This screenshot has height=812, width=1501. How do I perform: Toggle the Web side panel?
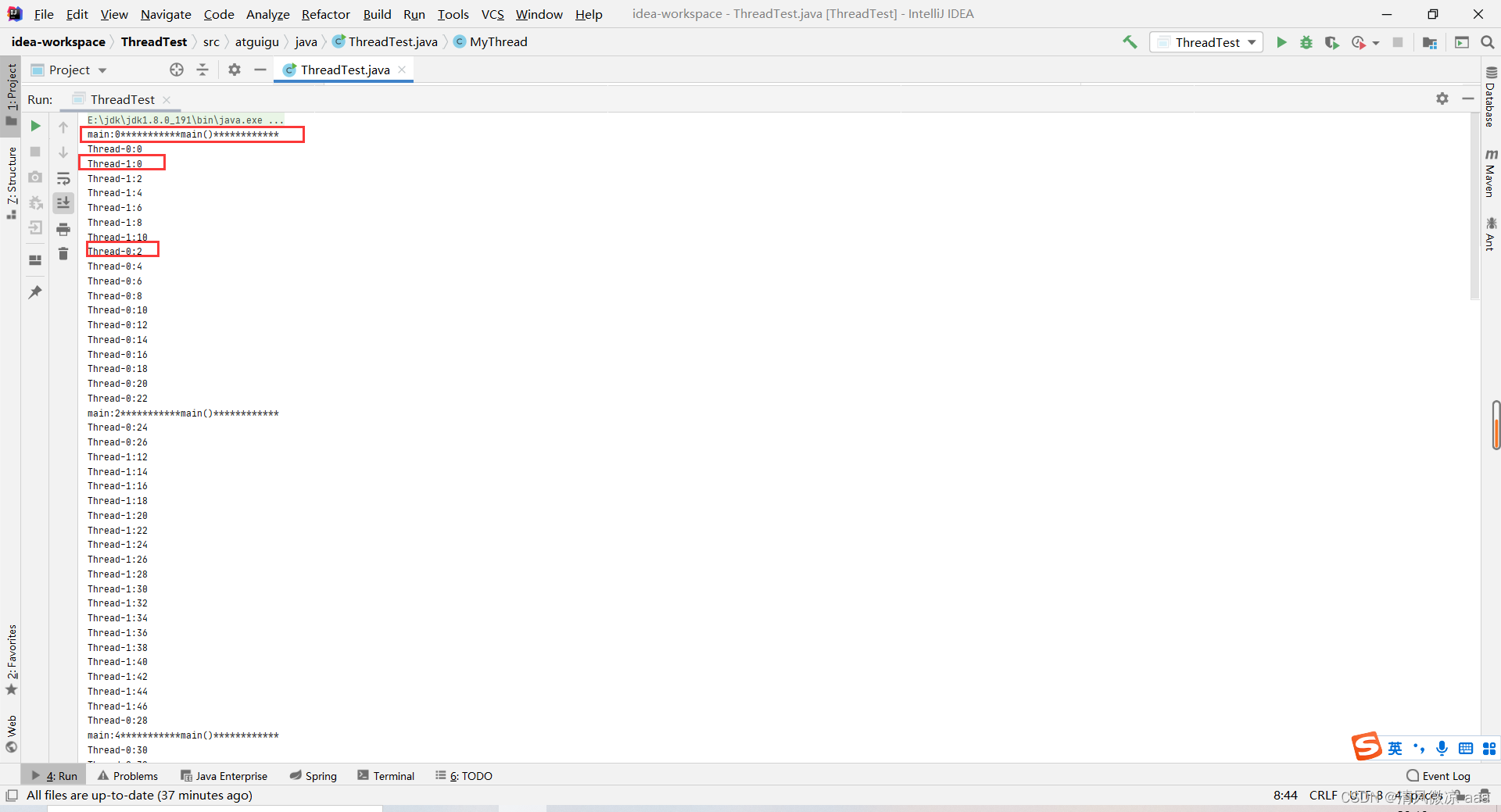pyautogui.click(x=11, y=733)
